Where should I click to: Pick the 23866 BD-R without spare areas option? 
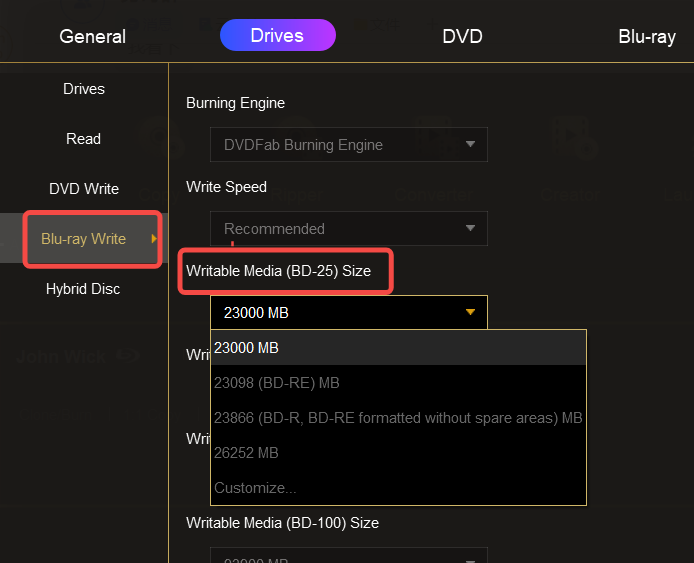pos(398,418)
